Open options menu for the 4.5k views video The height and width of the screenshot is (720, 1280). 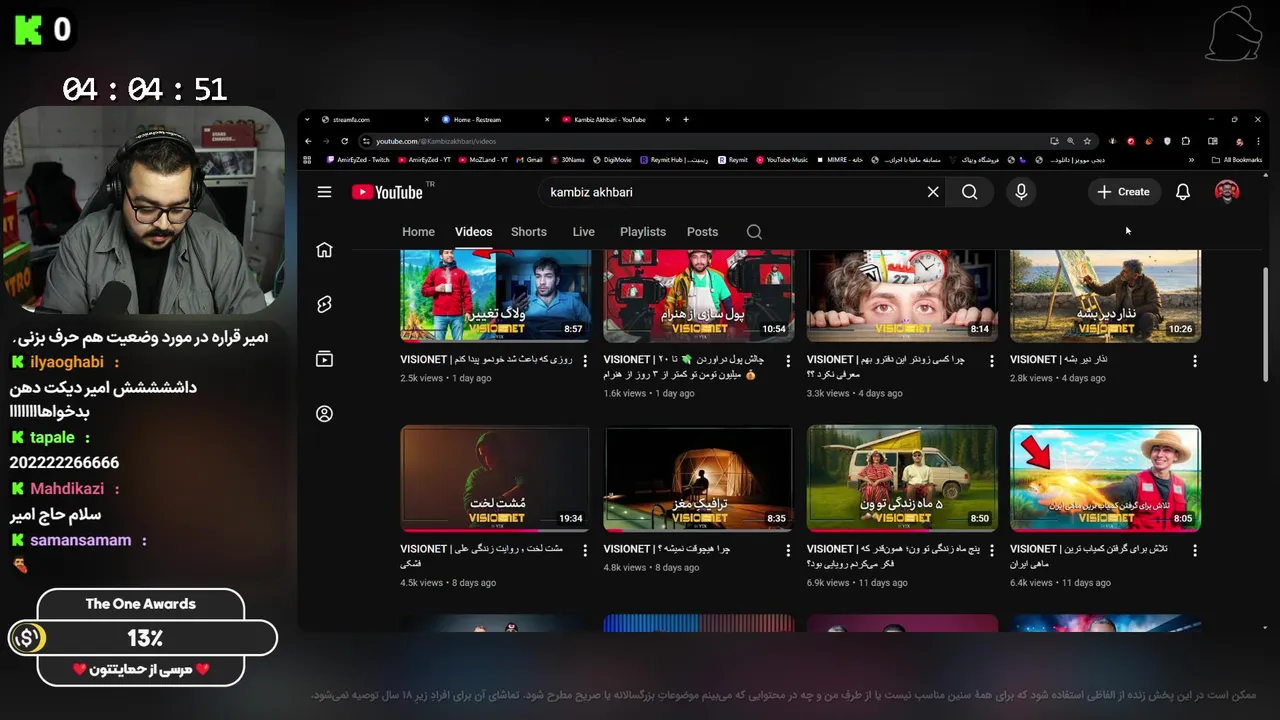[x=584, y=551]
